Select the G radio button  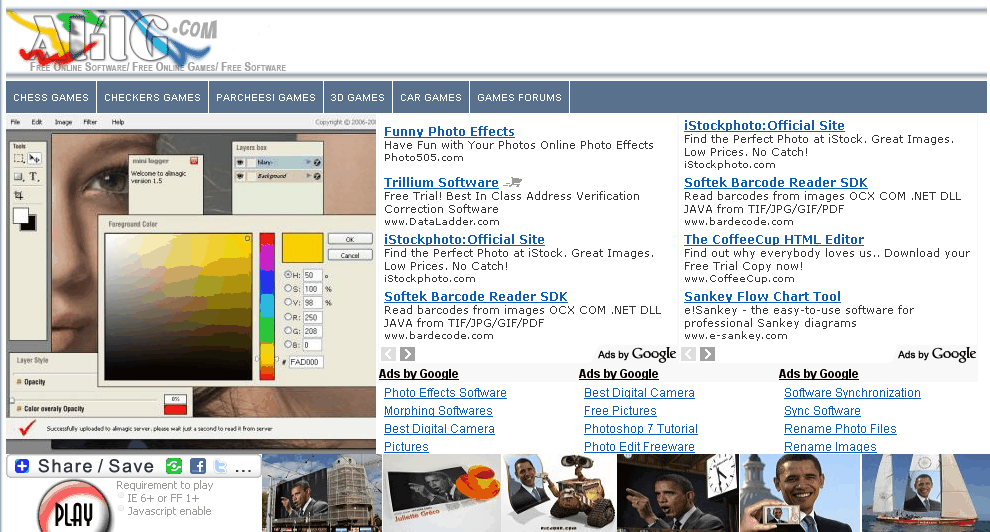tap(288, 331)
